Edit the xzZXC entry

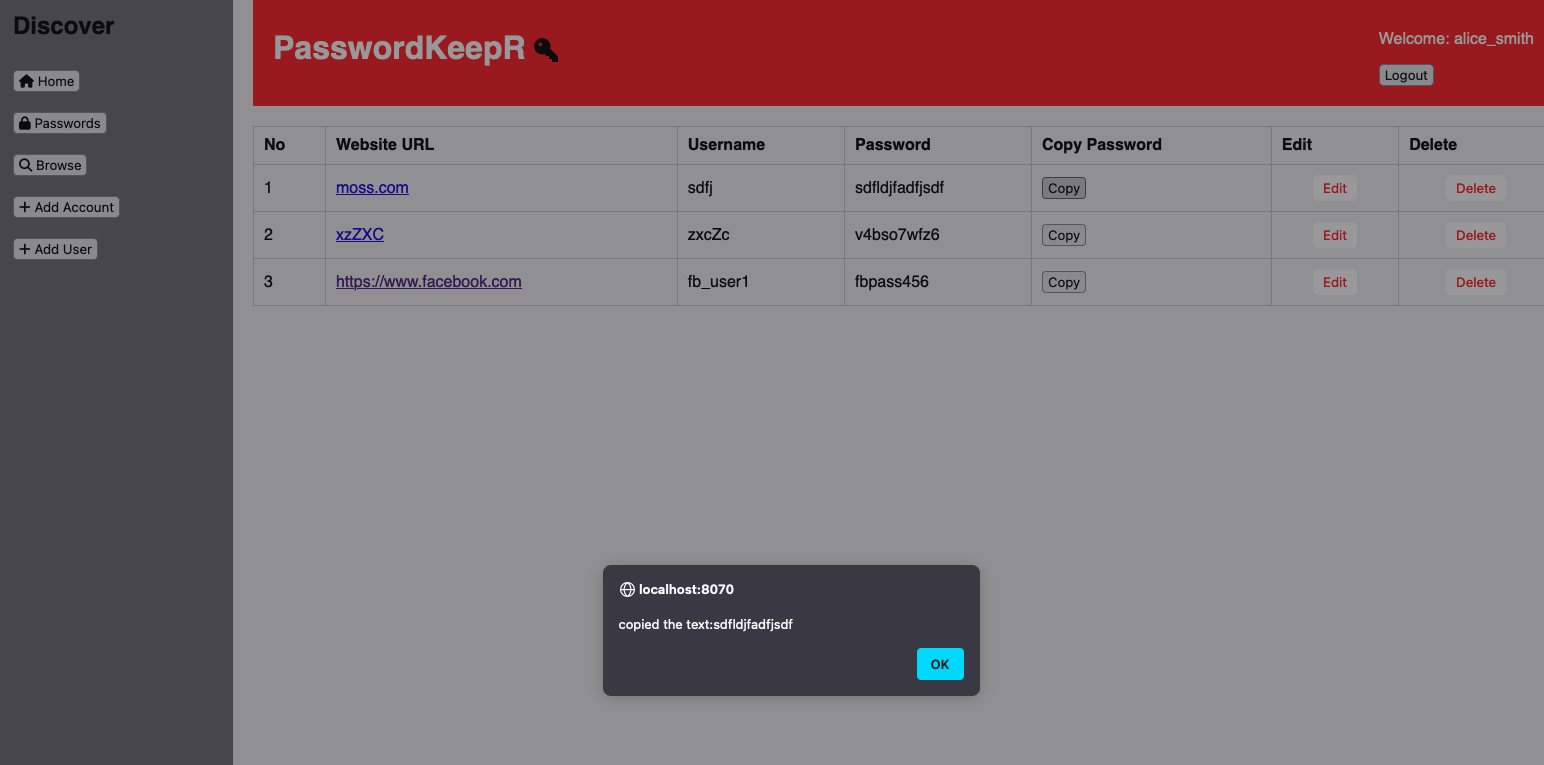point(1334,235)
